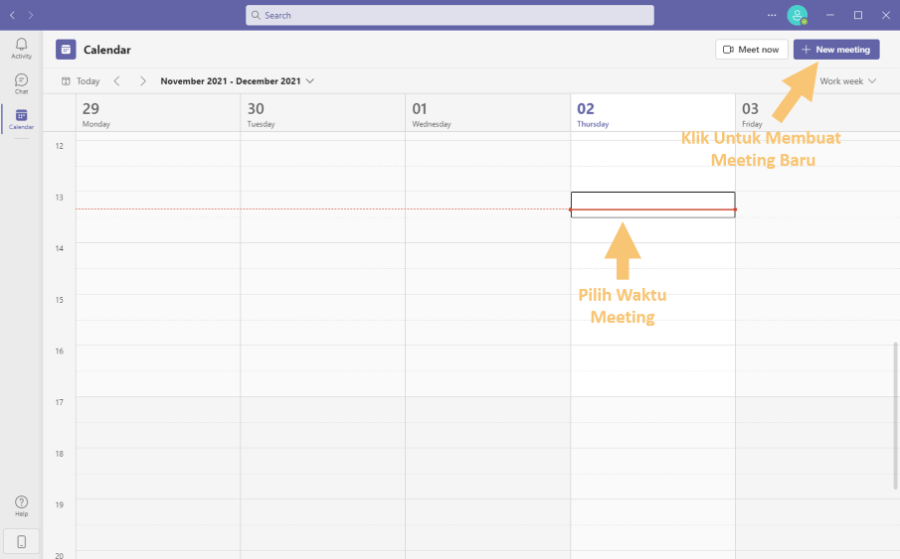Screen dimensions: 900x559
Task: Click the mobile app download icon
Action: [x=21, y=541]
